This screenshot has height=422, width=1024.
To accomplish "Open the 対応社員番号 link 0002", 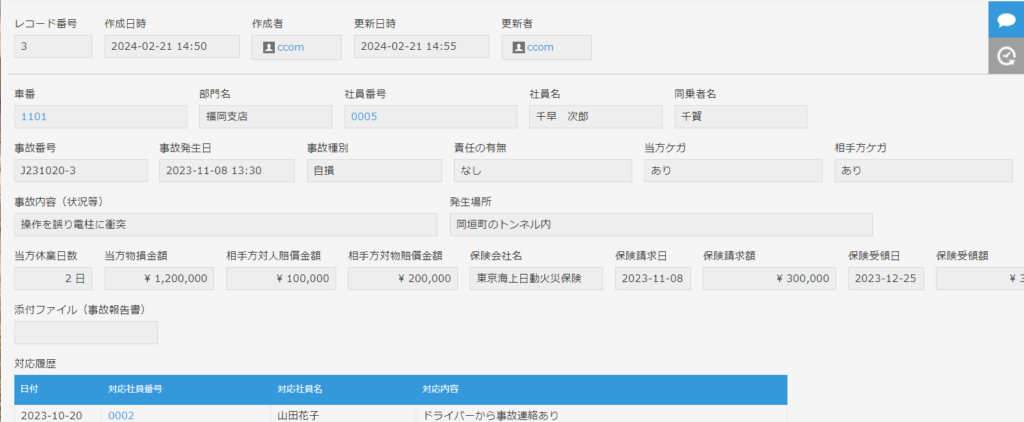I will [x=121, y=414].
